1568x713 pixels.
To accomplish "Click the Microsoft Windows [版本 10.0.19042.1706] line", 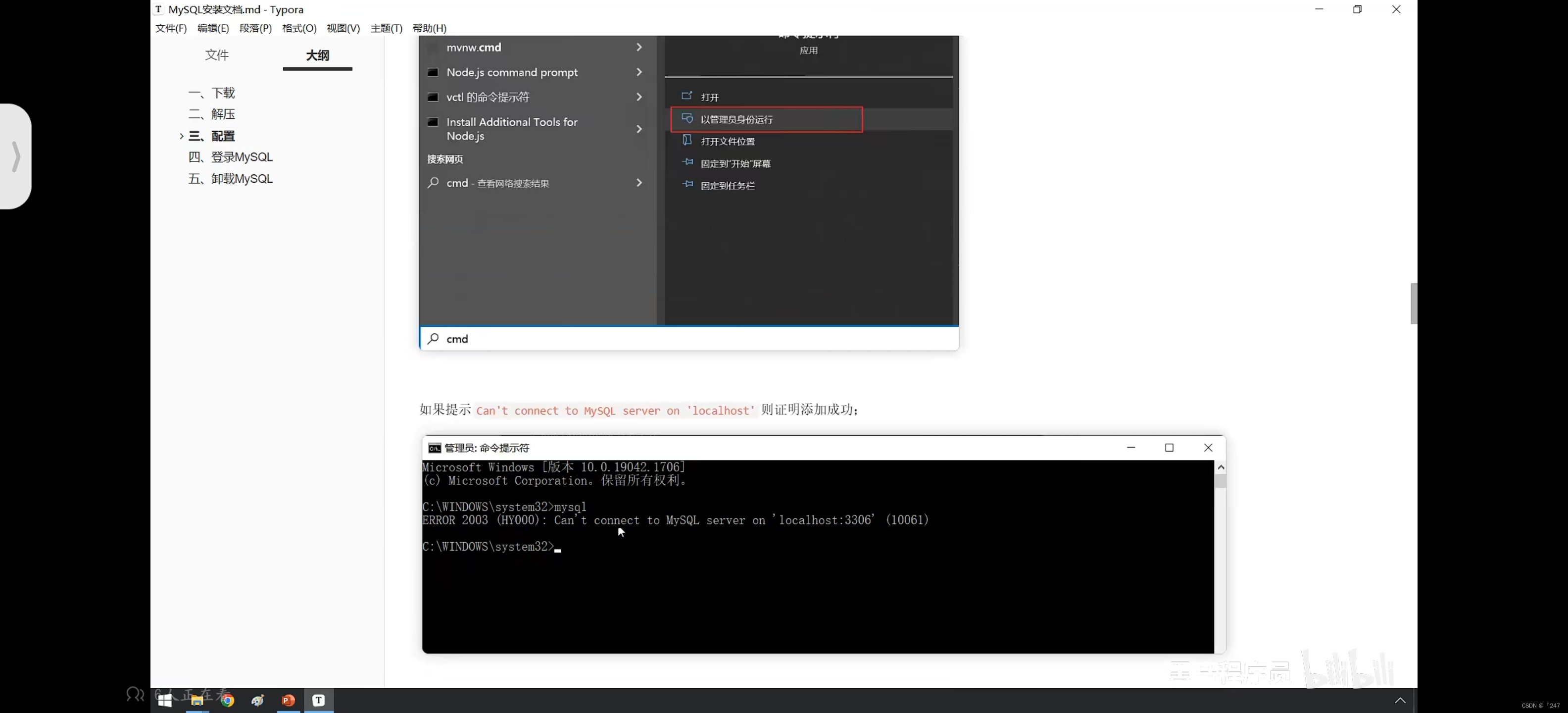I will 553,467.
